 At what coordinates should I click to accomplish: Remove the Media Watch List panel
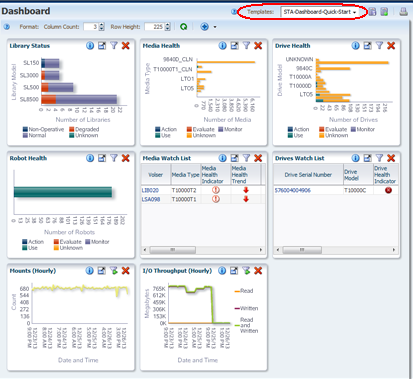pyautogui.click(x=258, y=158)
